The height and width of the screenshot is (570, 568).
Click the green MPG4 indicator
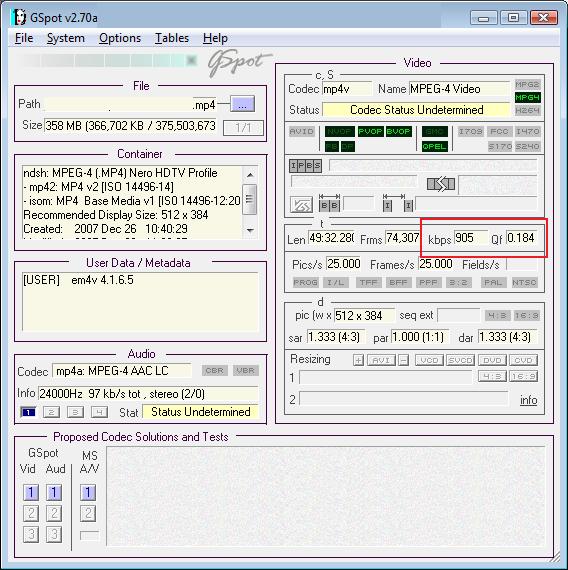pyautogui.click(x=528, y=97)
